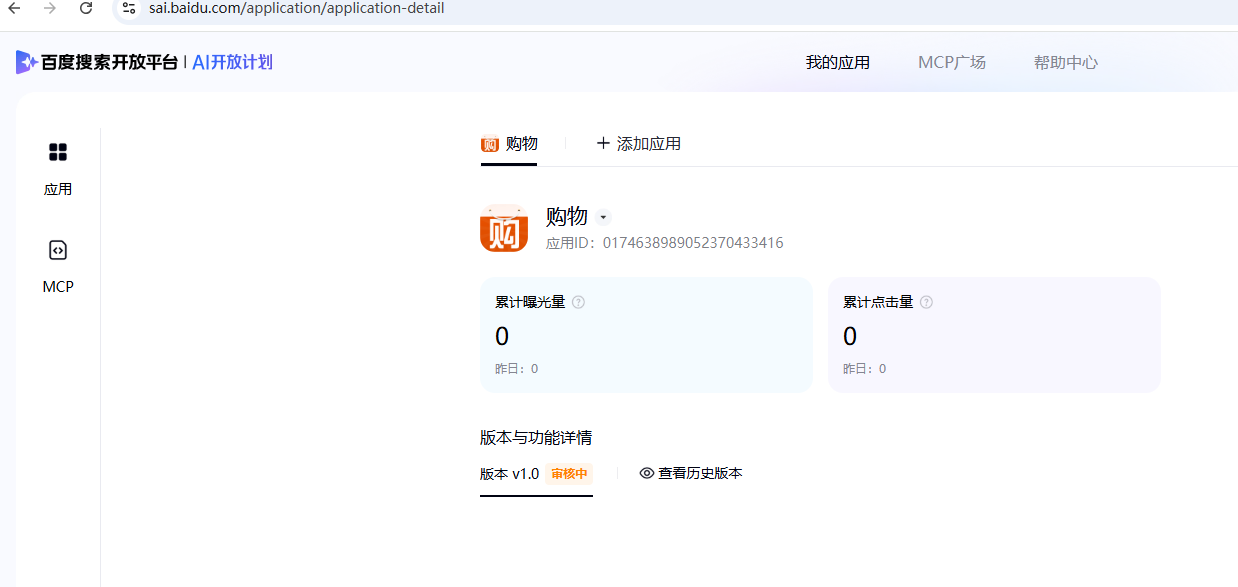Select the sai.baidu.com URL in the address bar
Screen dimensions: 1238x587
(x=297, y=8)
